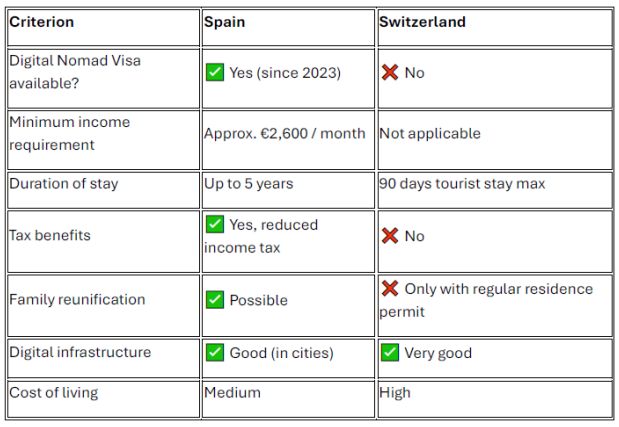Select the "Switzerland" column header

click(x=422, y=22)
